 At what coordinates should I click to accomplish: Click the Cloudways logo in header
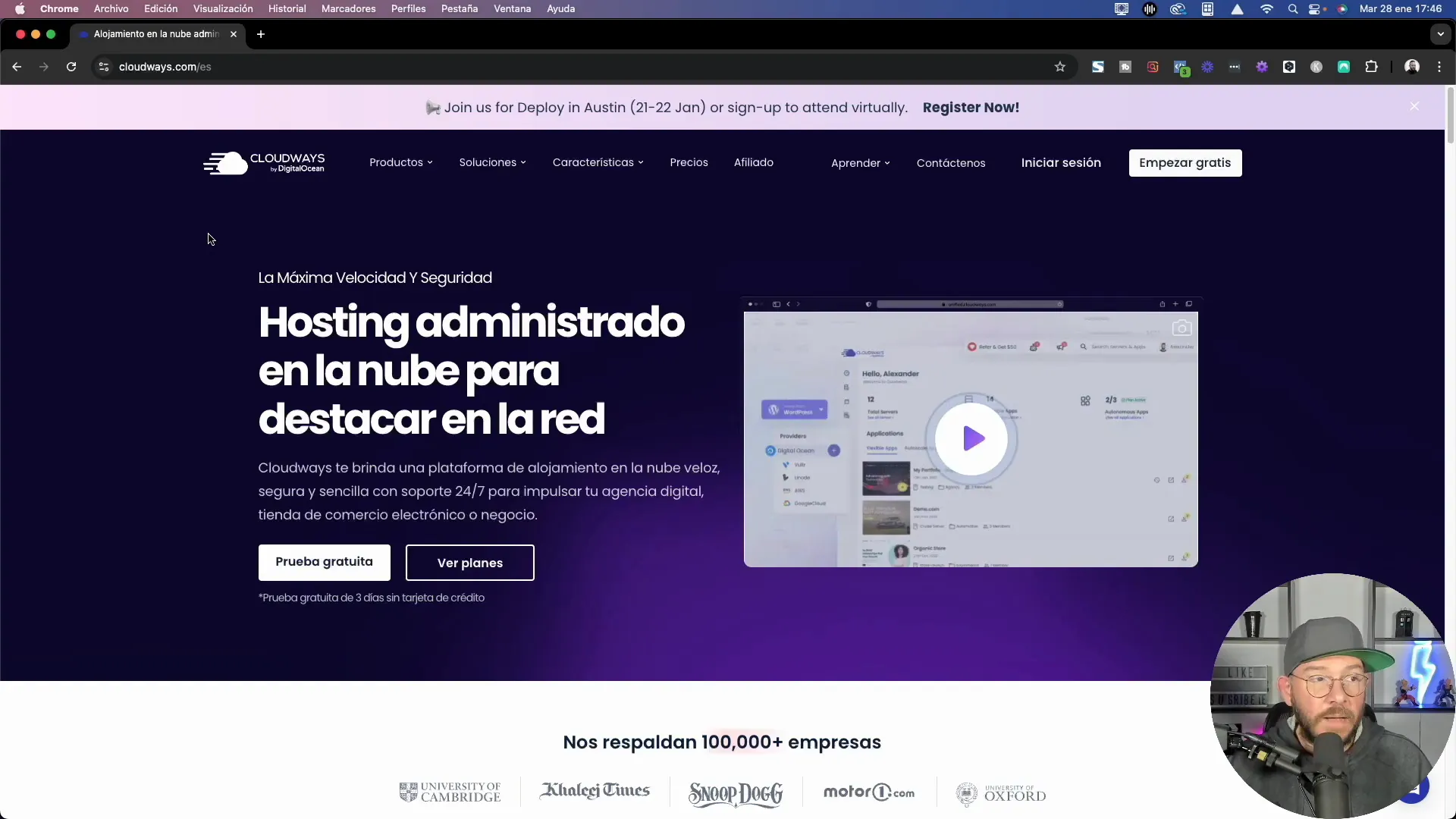point(264,162)
